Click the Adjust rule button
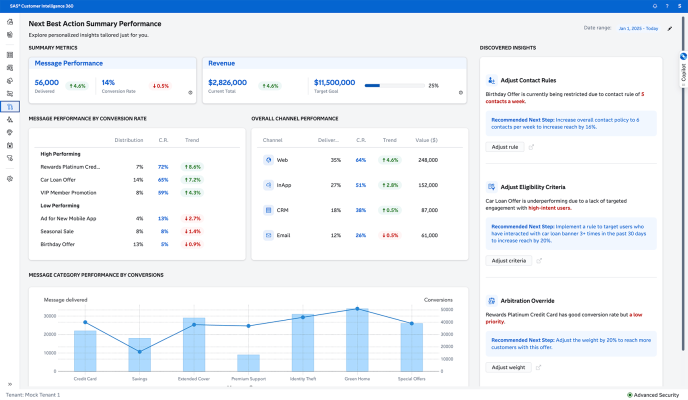 click(506, 147)
